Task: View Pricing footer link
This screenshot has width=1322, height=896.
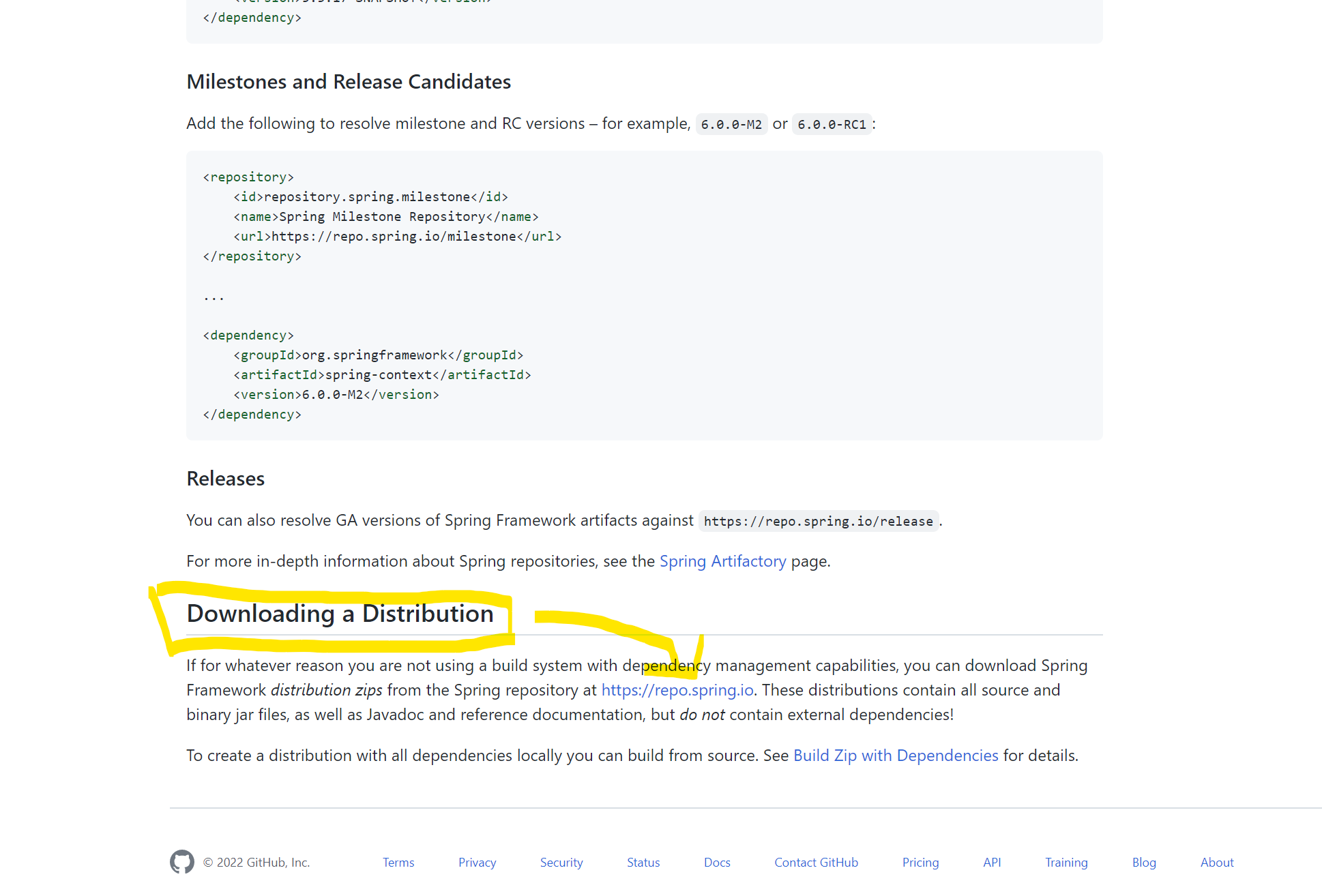Action: point(920,863)
